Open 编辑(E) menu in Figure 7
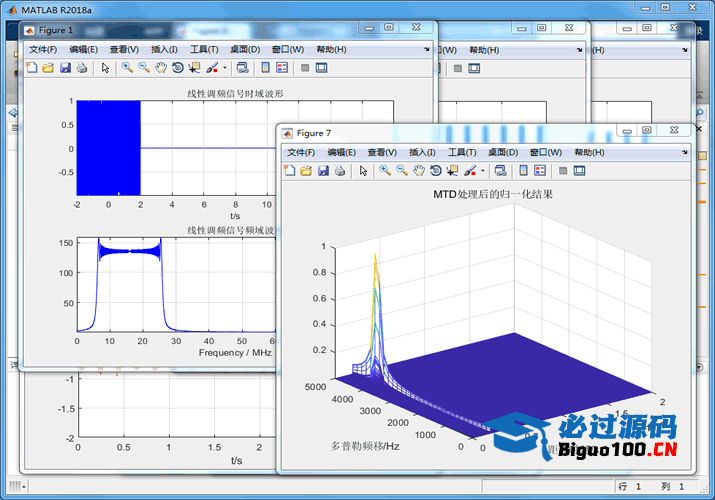 (342, 152)
